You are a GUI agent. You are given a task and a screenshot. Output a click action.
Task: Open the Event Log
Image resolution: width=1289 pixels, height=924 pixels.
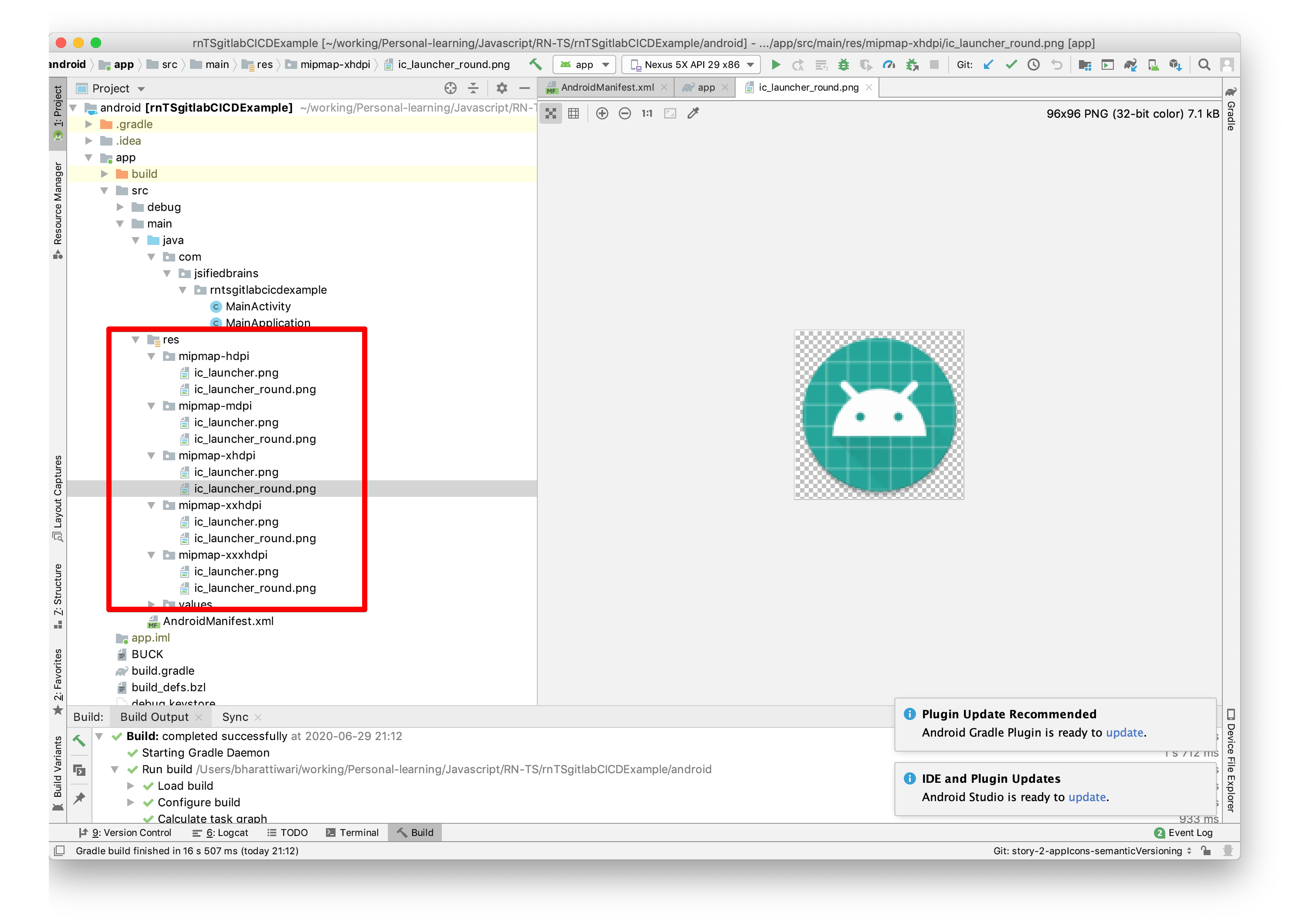point(1184,832)
